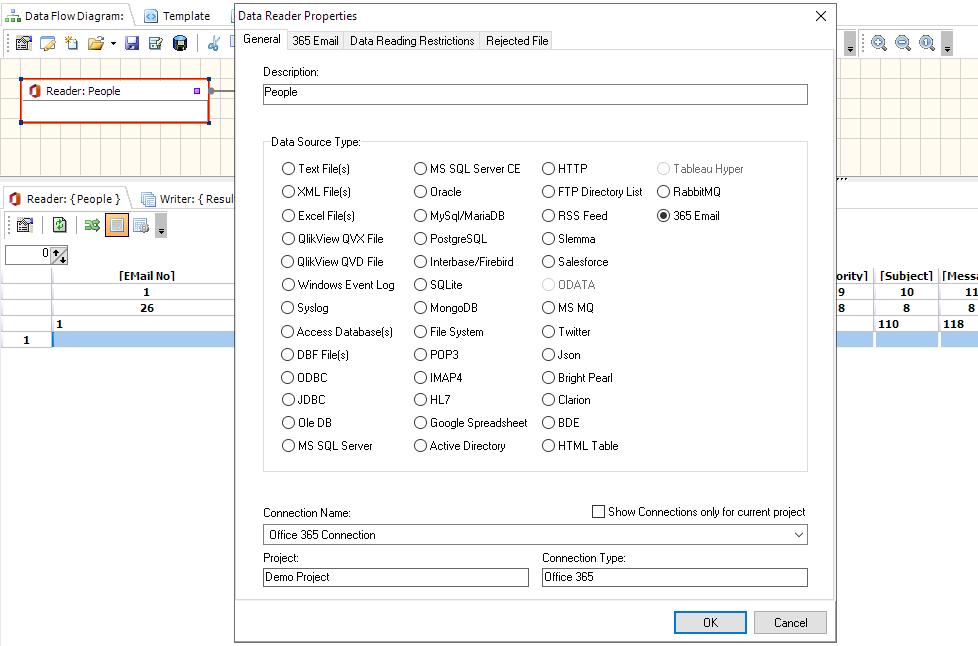Switch to the Writer tab

[187, 199]
